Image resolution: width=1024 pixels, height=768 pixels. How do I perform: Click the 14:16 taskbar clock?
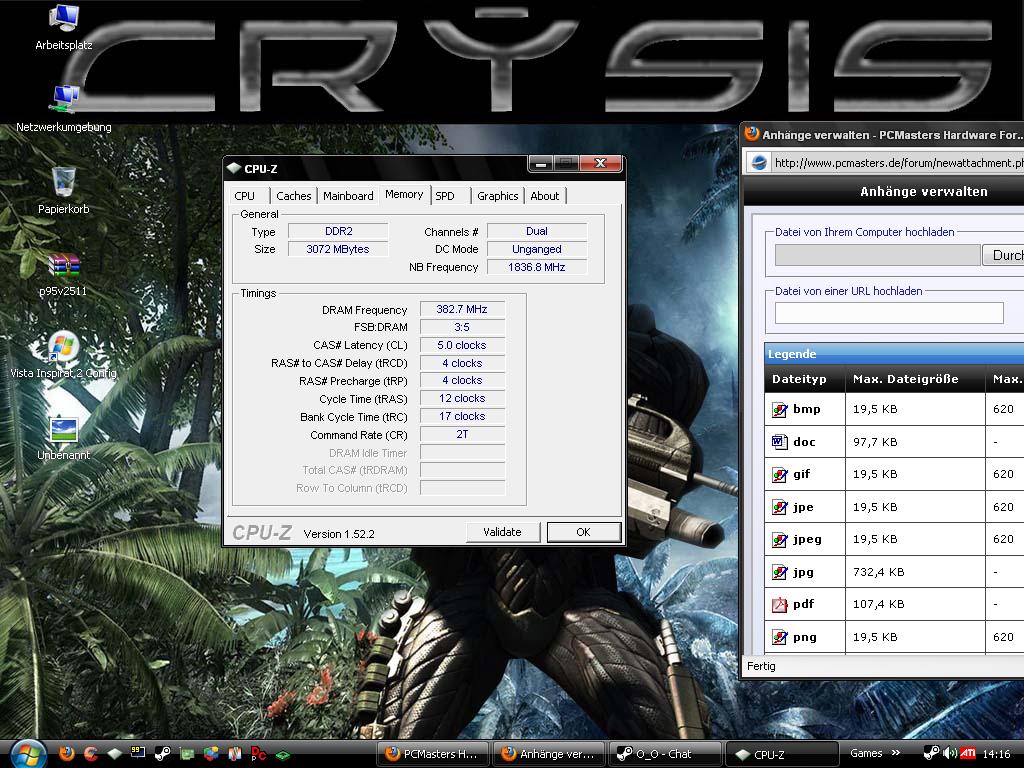[x=996, y=754]
